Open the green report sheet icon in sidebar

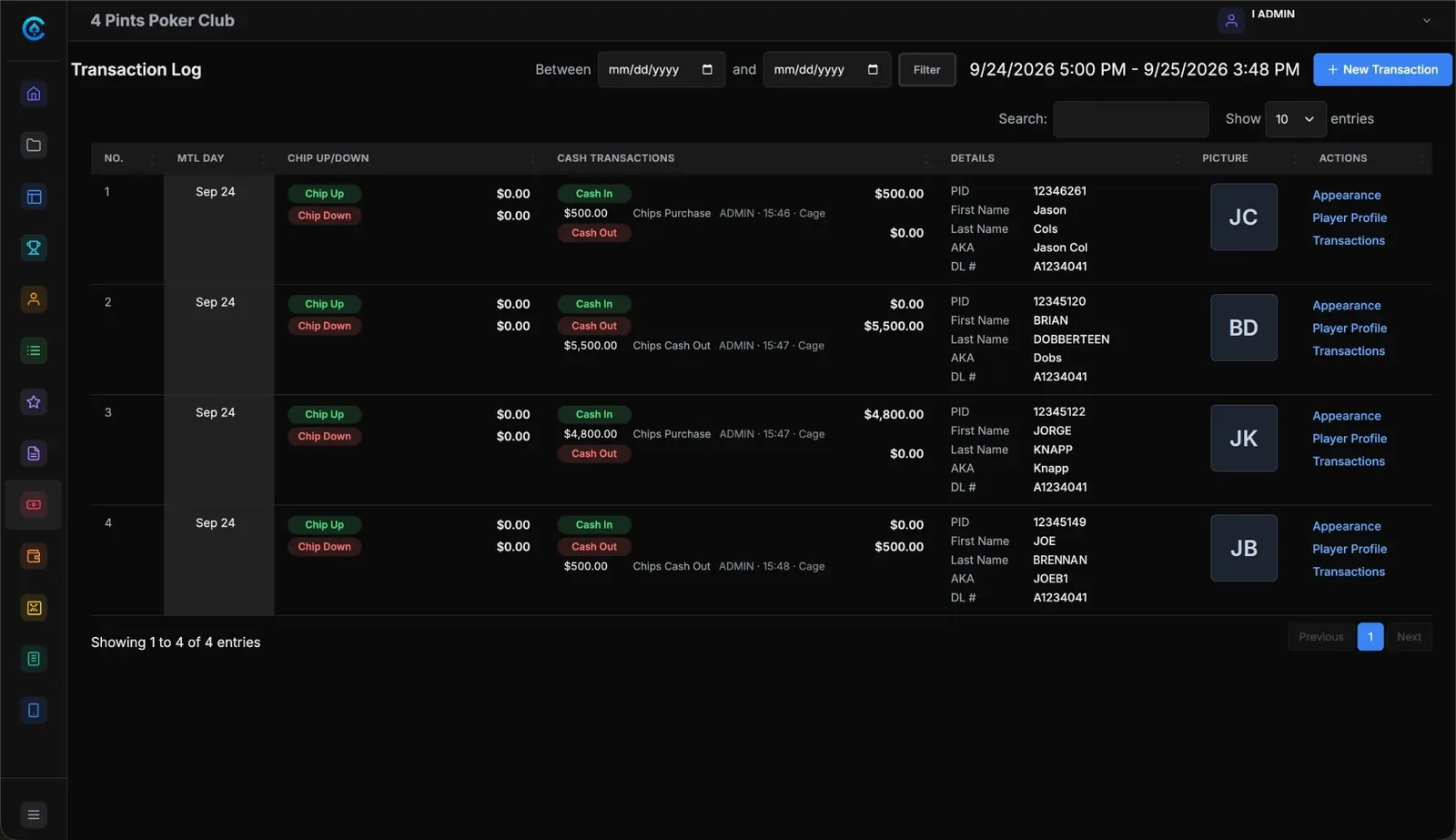click(x=34, y=659)
